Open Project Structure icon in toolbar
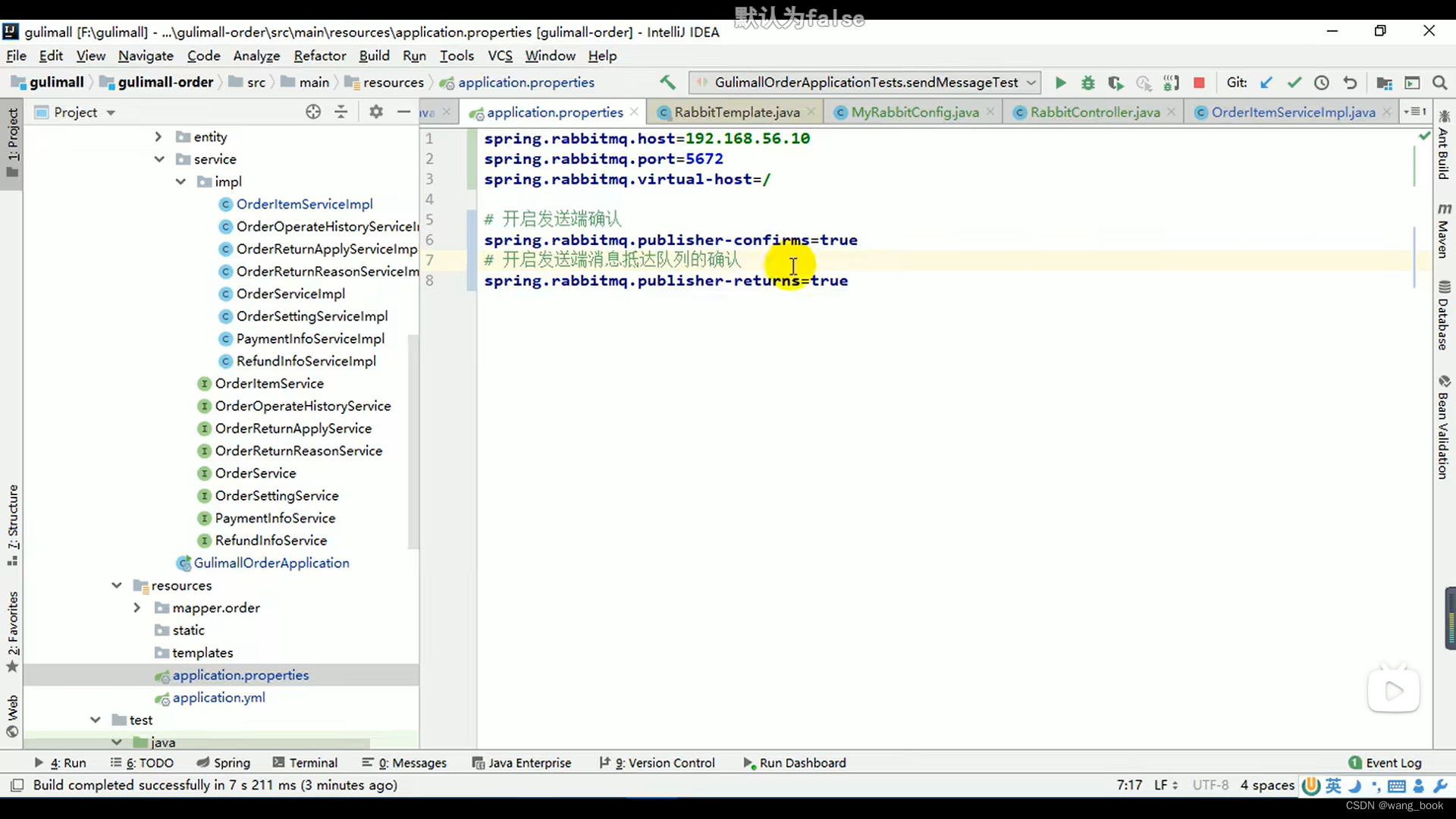 1384,83
